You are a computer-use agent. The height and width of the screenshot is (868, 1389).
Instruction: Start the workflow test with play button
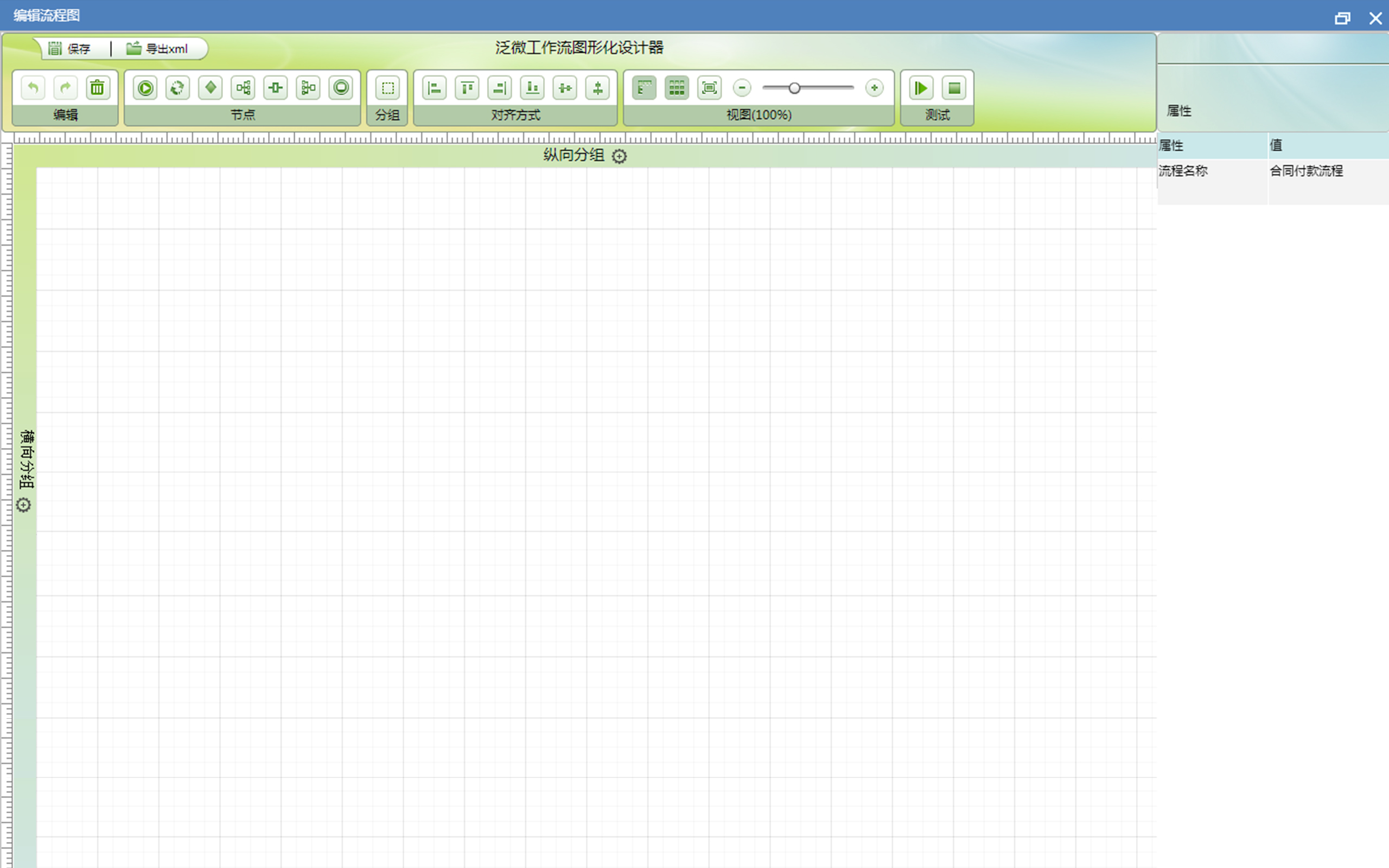(x=921, y=88)
